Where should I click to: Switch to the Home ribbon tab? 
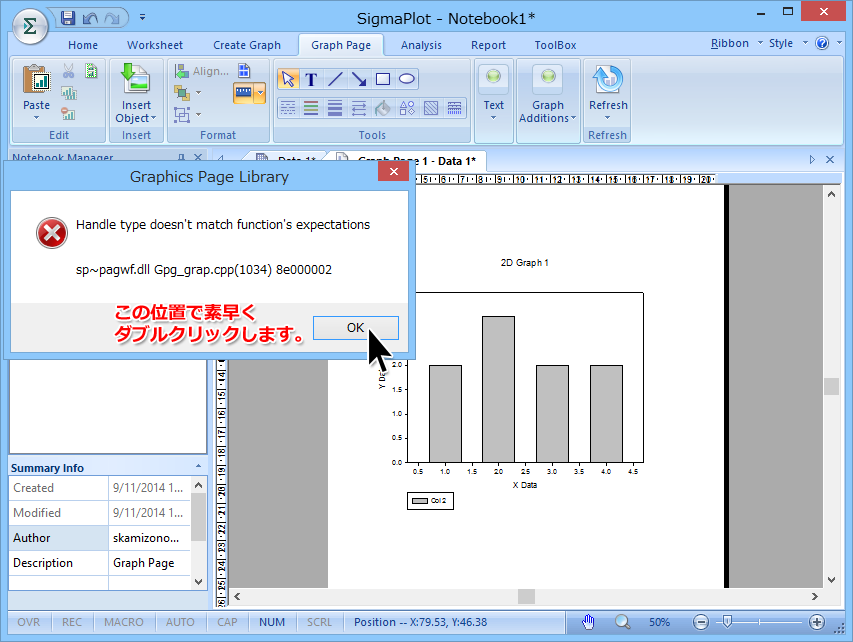pyautogui.click(x=83, y=45)
